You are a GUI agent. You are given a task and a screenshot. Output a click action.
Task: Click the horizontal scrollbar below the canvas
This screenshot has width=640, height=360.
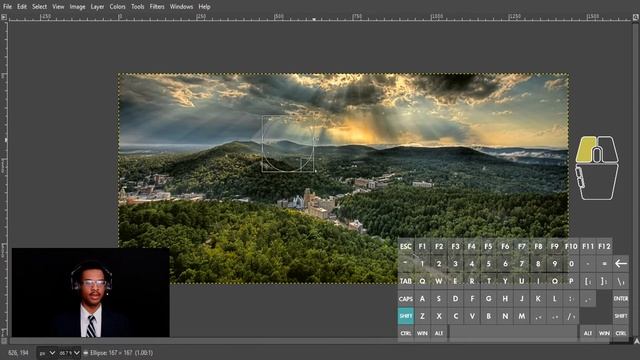pos(320,340)
